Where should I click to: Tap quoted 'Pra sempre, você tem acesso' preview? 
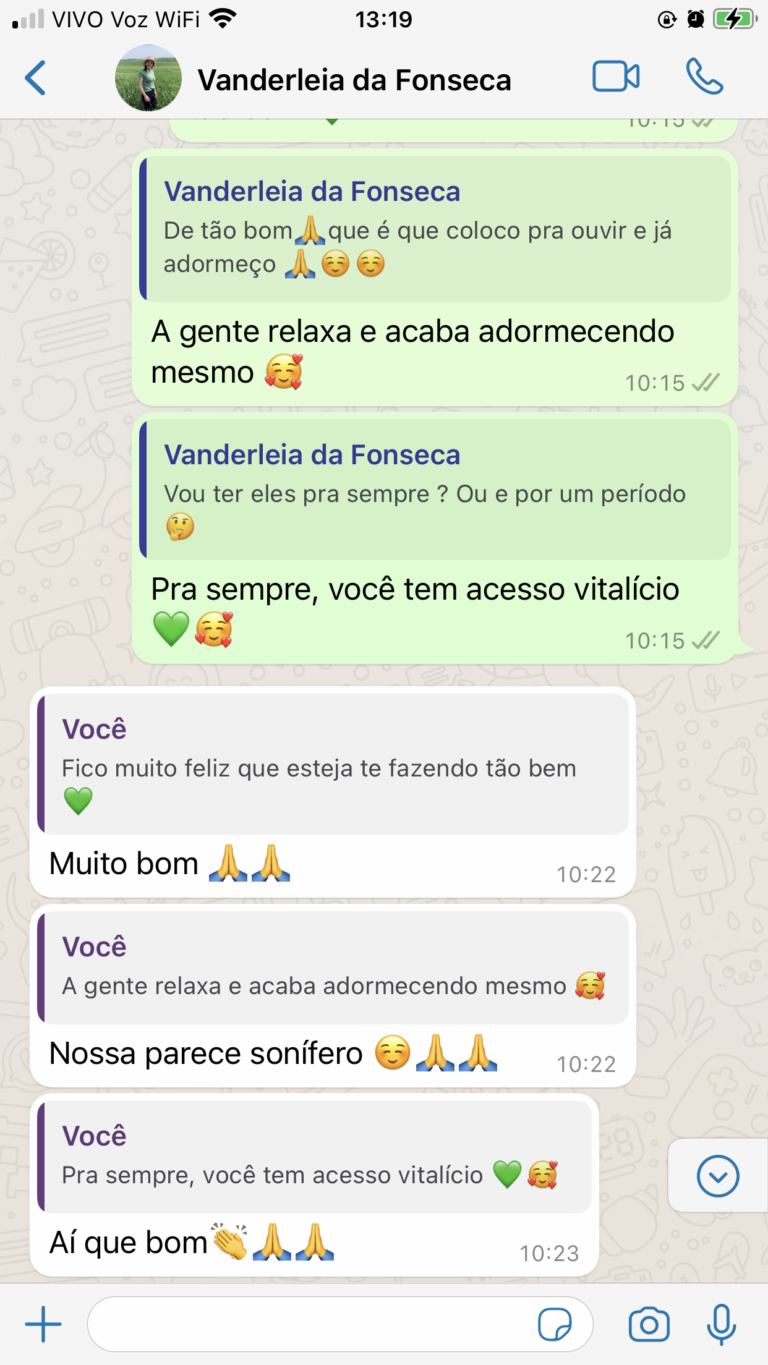[314, 1157]
